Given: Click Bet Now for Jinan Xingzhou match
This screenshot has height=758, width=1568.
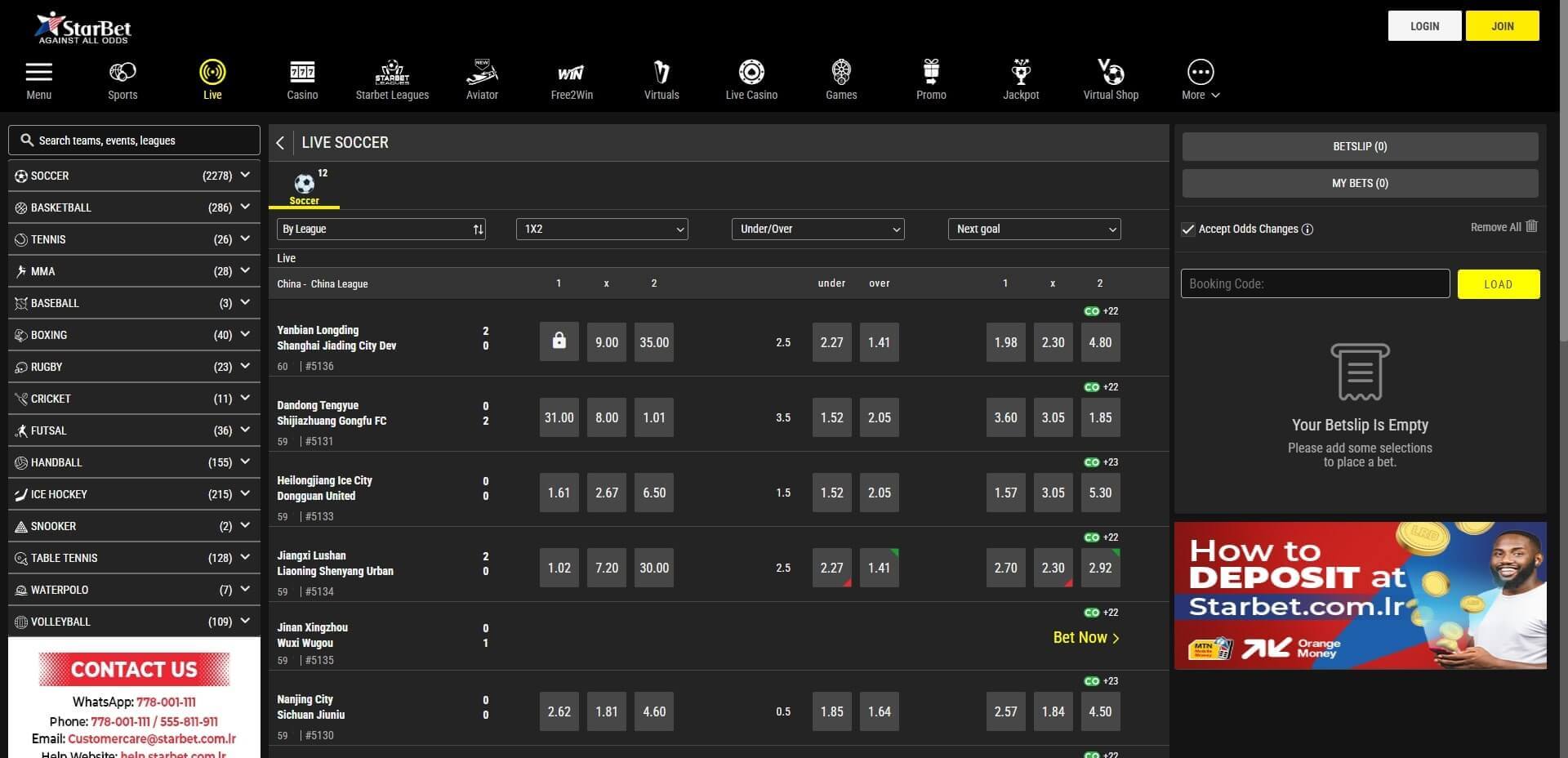Looking at the screenshot, I should (1085, 637).
